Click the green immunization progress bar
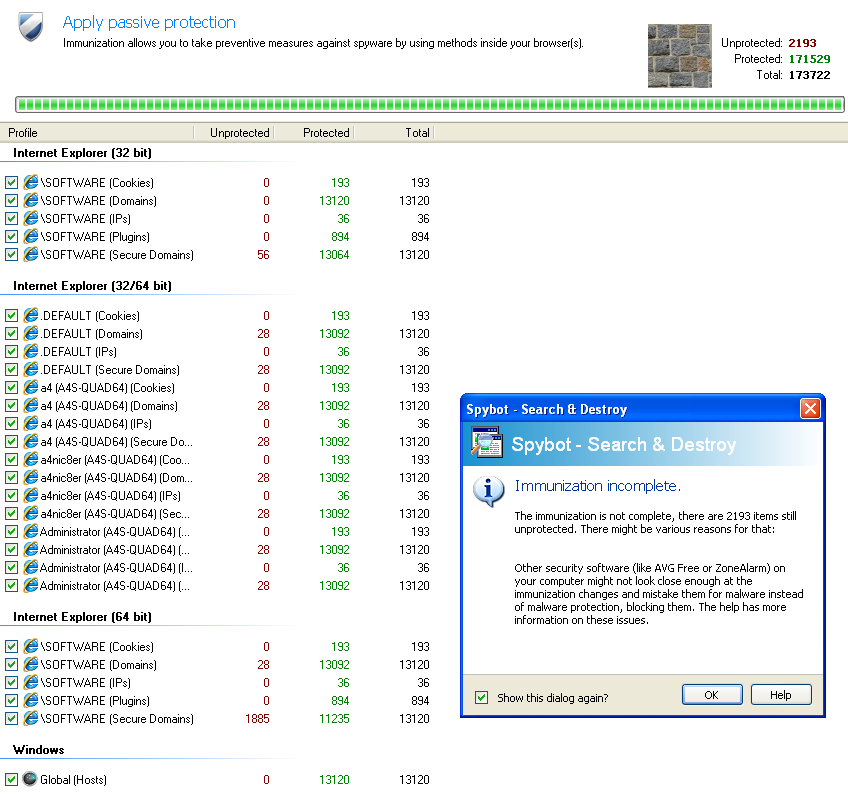 pos(429,104)
